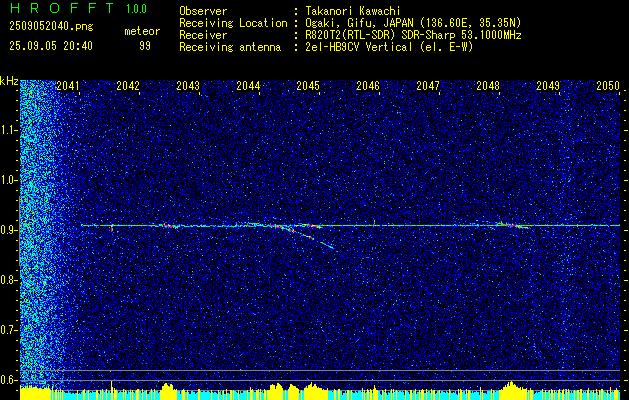The width and height of the screenshot is (629, 400).
Task: Click the 0.8 kHz axis label
Action: (x=8, y=280)
